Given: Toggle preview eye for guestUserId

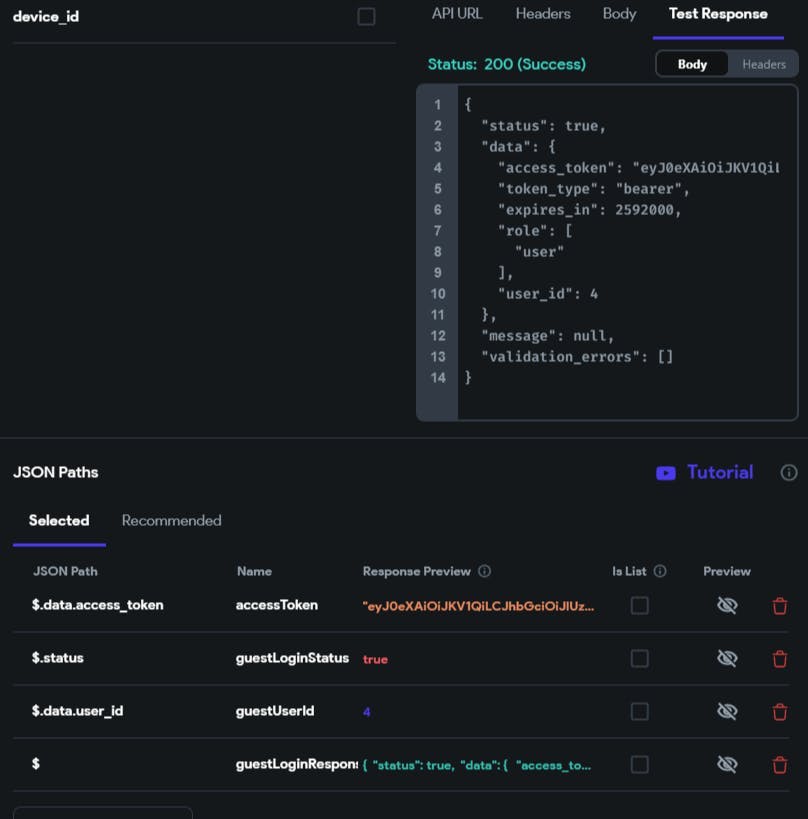Looking at the screenshot, I should pos(727,712).
